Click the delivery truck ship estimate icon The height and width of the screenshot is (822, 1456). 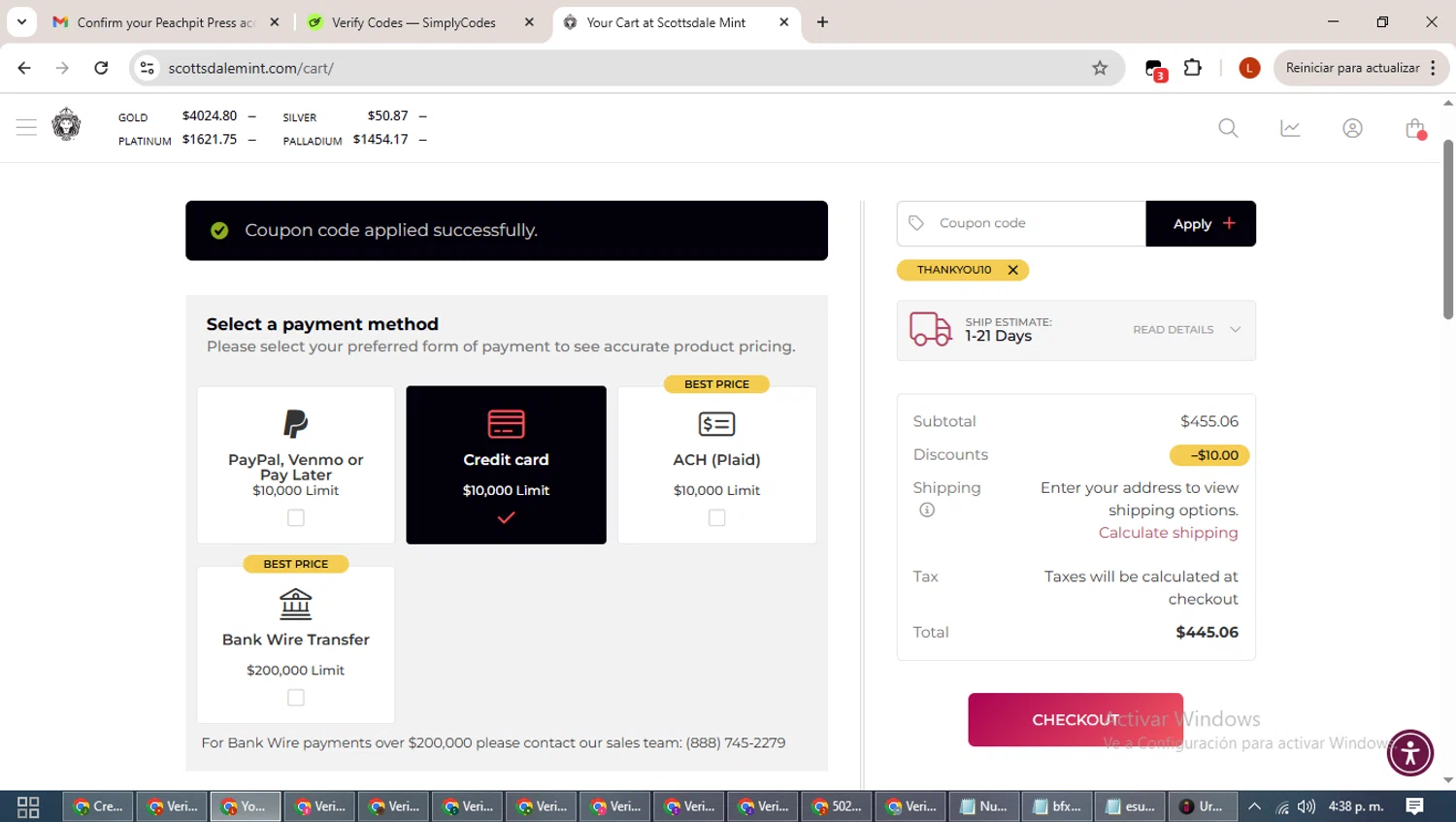pos(930,329)
